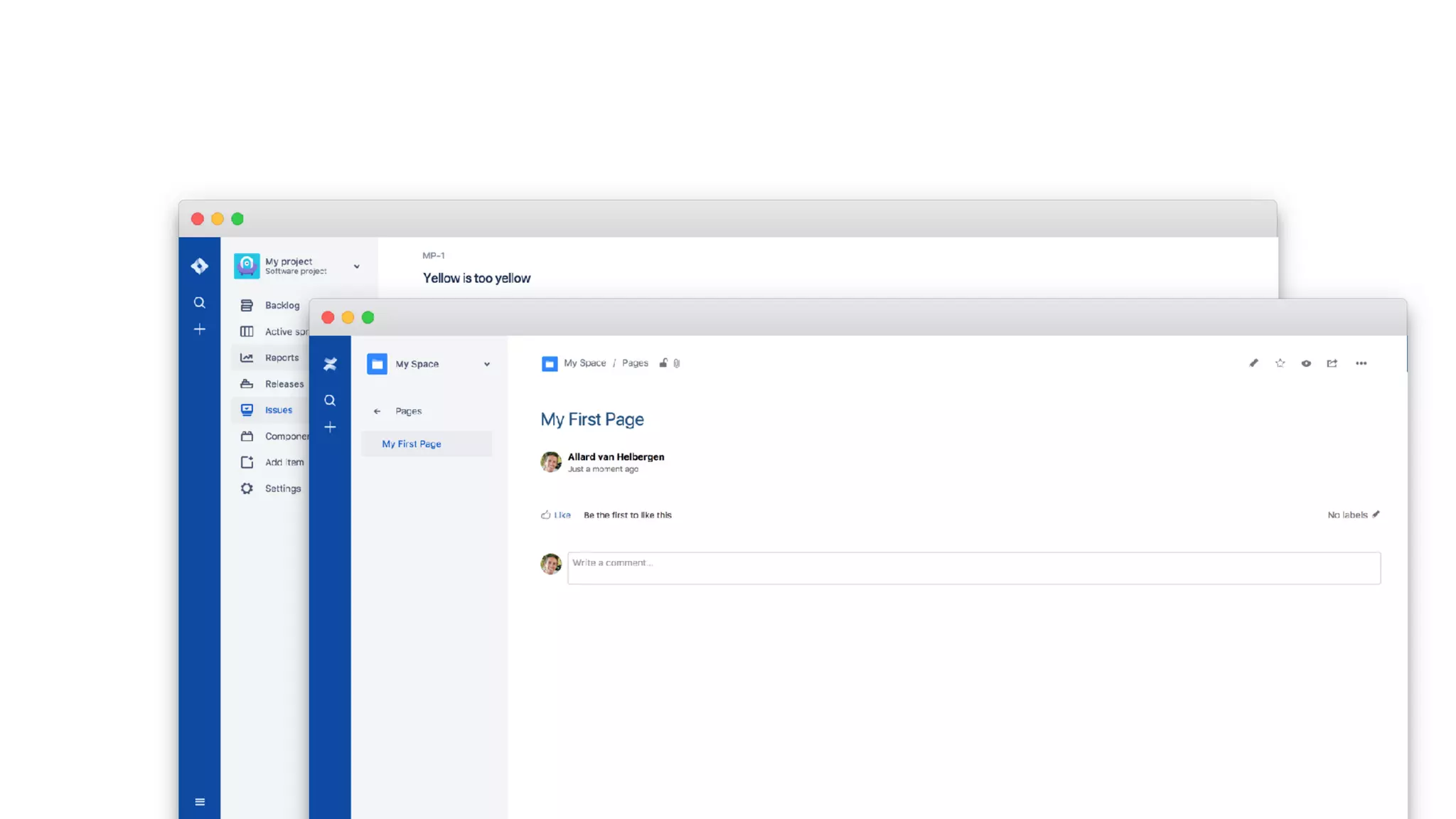1456x819 pixels.
Task: Click the create plus icon in Confluence sidebar
Action: coord(330,427)
